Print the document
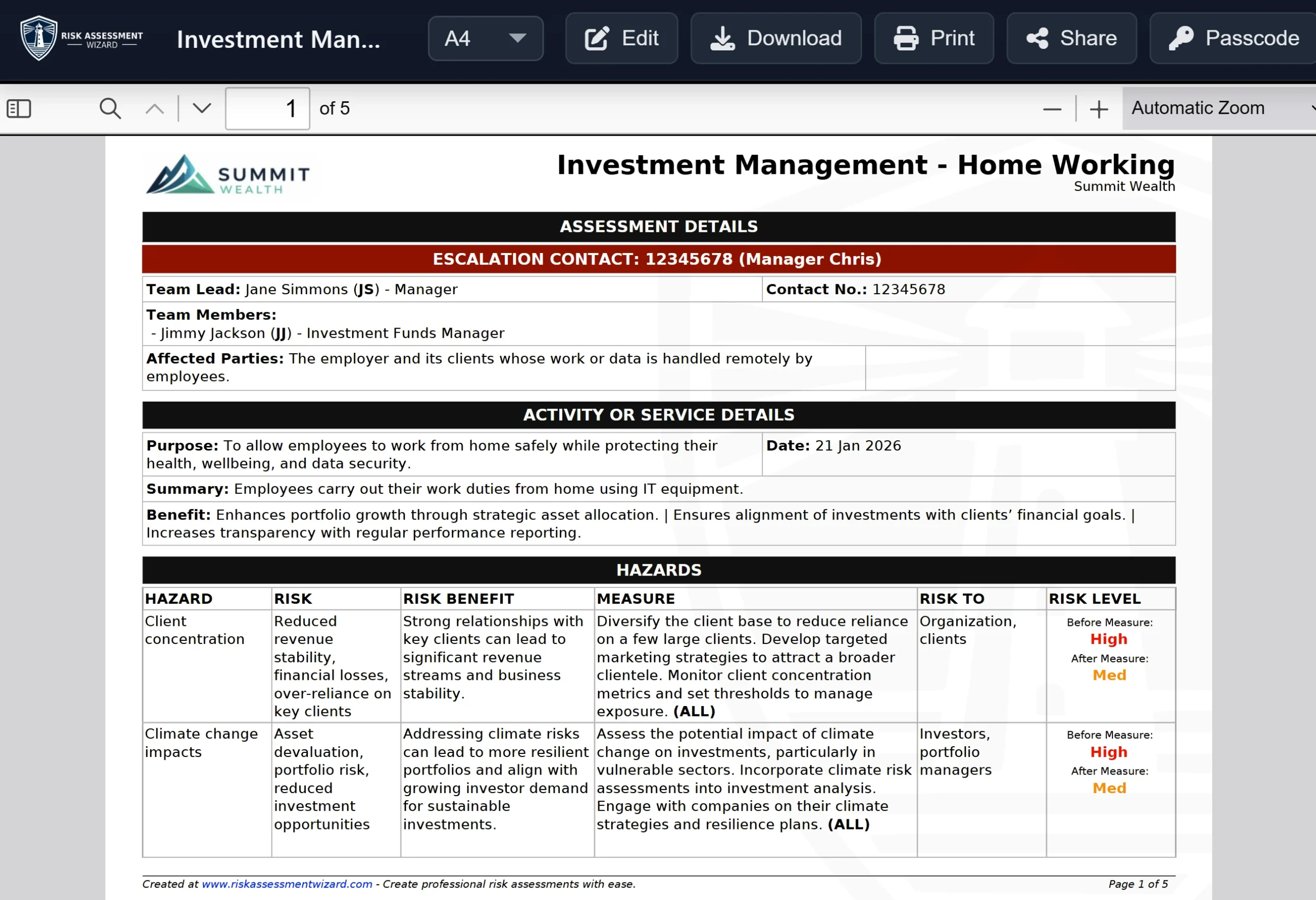This screenshot has width=1316, height=900. (x=934, y=39)
